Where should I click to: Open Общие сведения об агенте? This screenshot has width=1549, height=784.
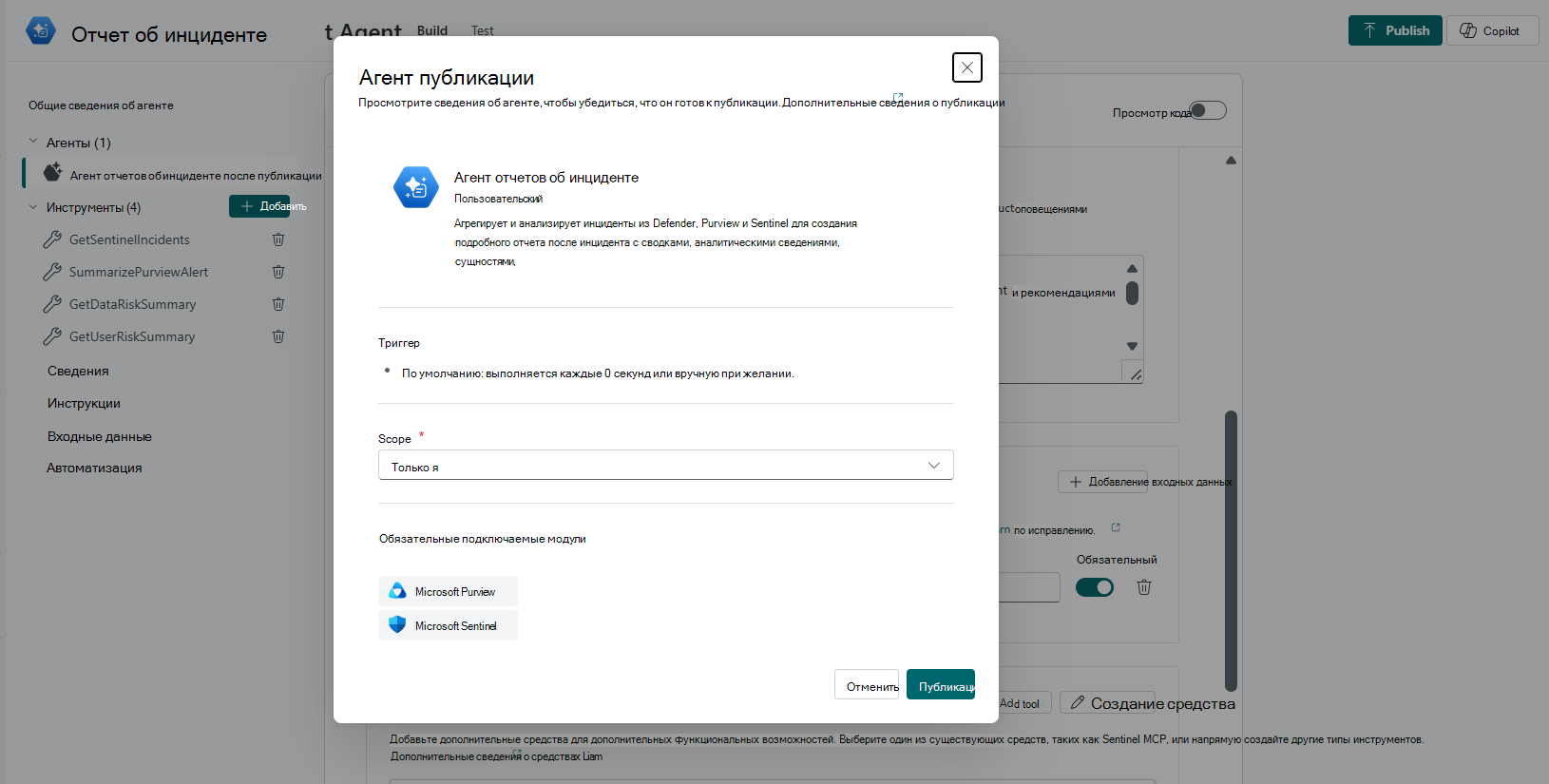coord(101,105)
